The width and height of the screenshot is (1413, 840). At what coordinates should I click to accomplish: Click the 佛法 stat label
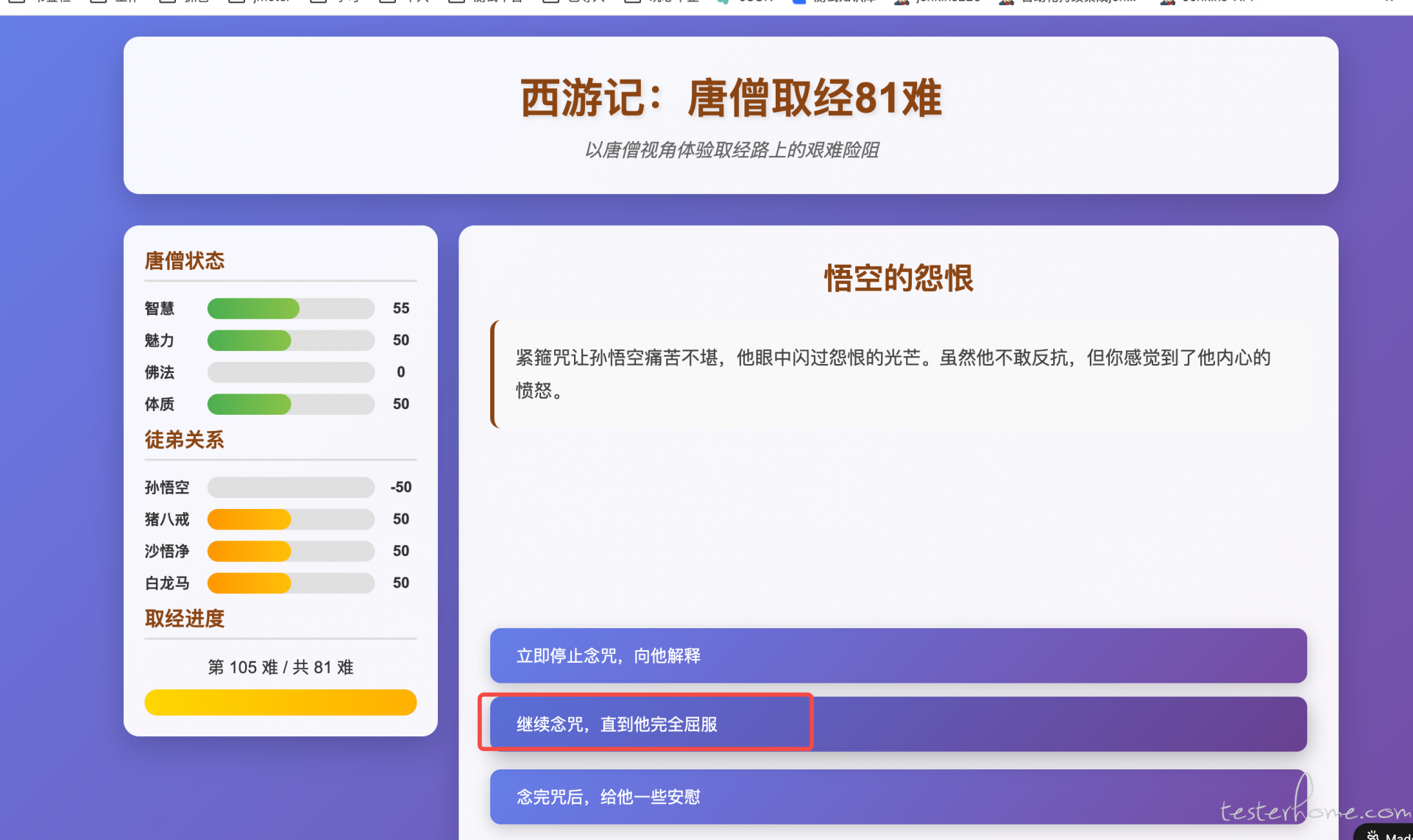[160, 372]
